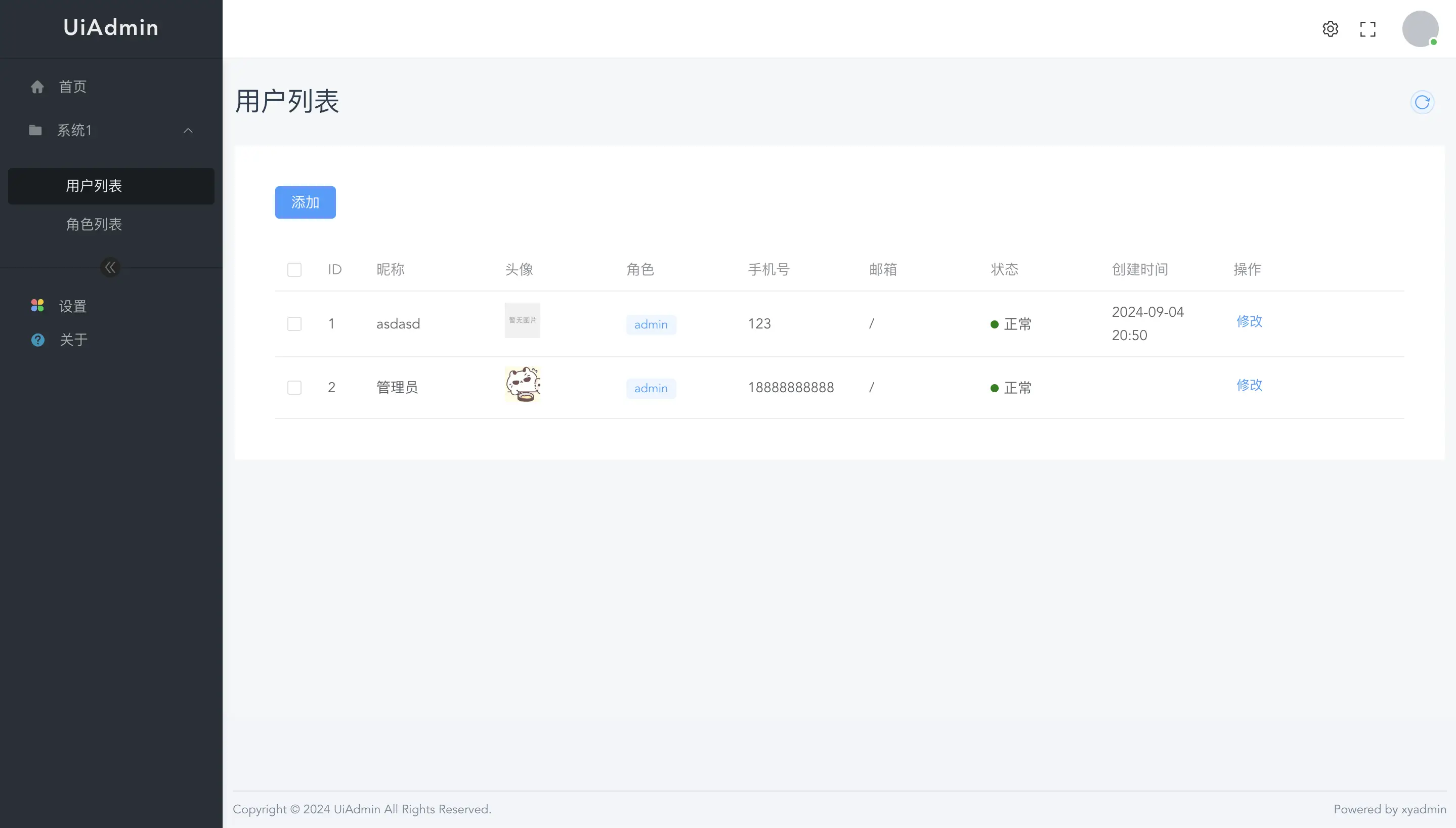Click the home icon in sidebar
This screenshot has width=1456, height=828.
pyautogui.click(x=37, y=87)
